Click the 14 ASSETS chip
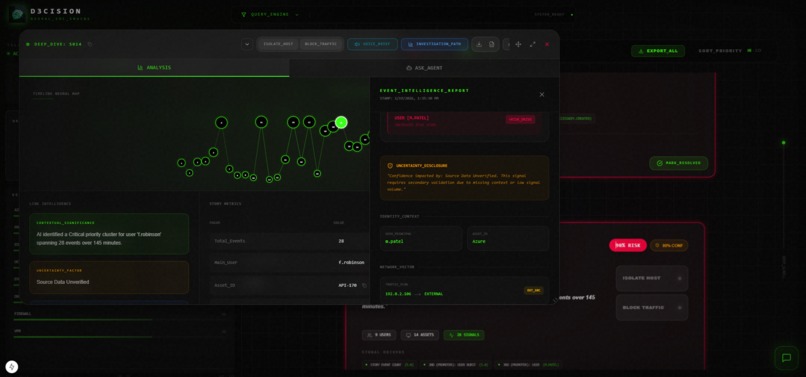Viewport: 806px width, 377px height. tap(419, 335)
